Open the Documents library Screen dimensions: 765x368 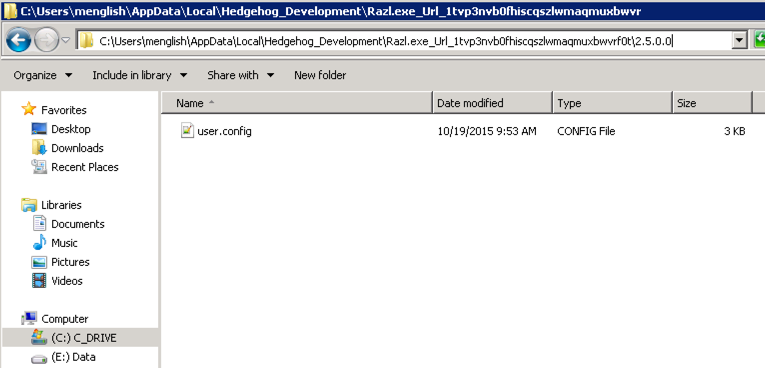click(x=78, y=224)
